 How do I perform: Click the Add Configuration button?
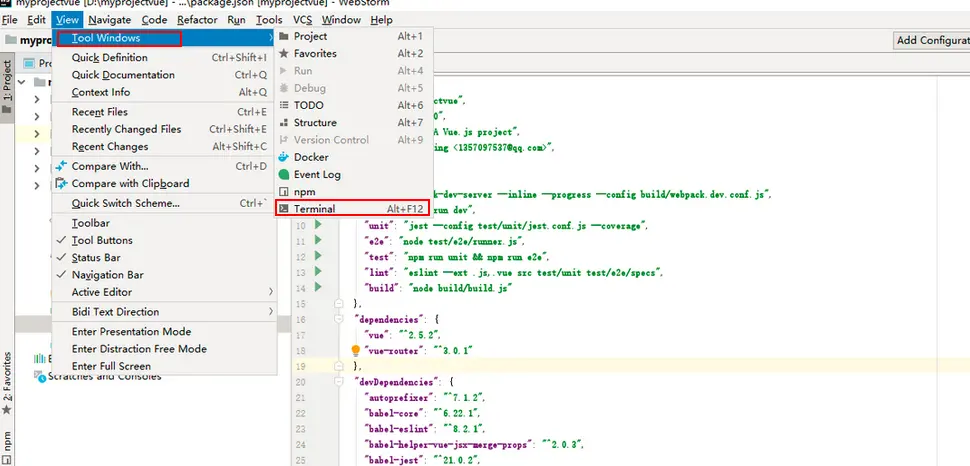(932, 40)
